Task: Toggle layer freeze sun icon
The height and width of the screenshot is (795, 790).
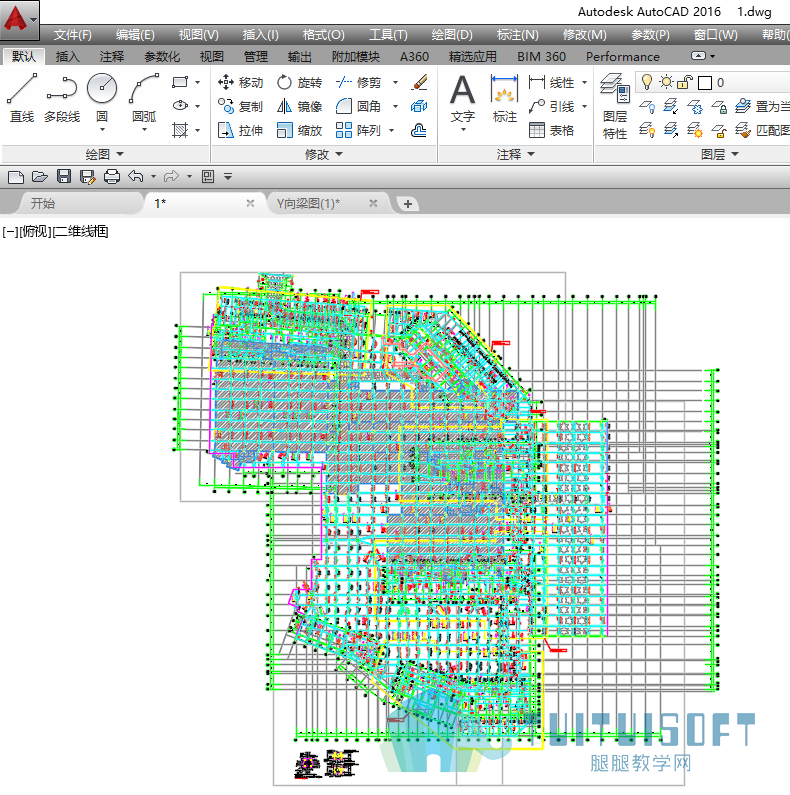Action: click(666, 82)
